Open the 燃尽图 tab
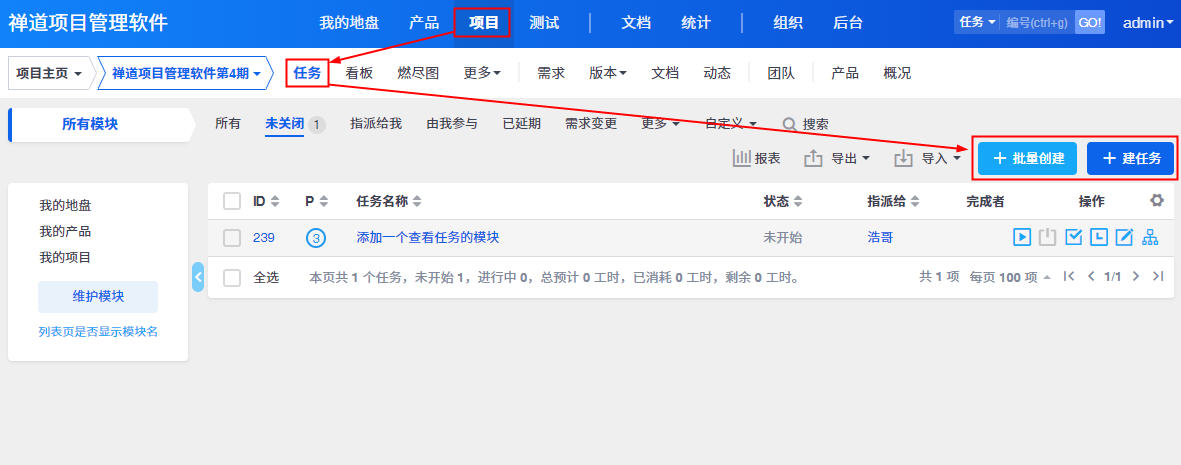 [x=418, y=73]
